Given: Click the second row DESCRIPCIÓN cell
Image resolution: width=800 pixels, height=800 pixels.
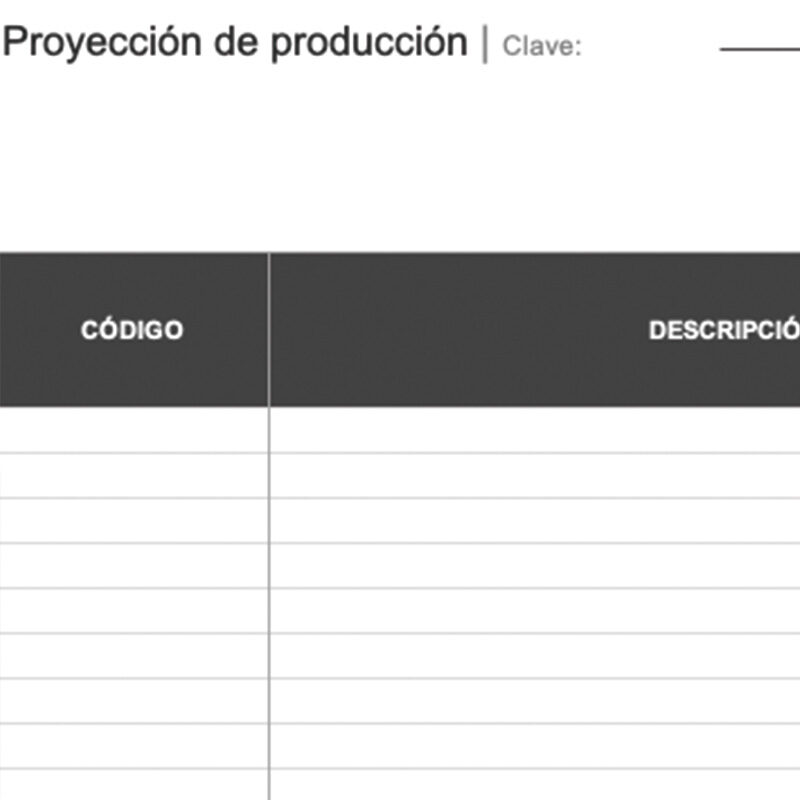Looking at the screenshot, I should click(535, 475).
